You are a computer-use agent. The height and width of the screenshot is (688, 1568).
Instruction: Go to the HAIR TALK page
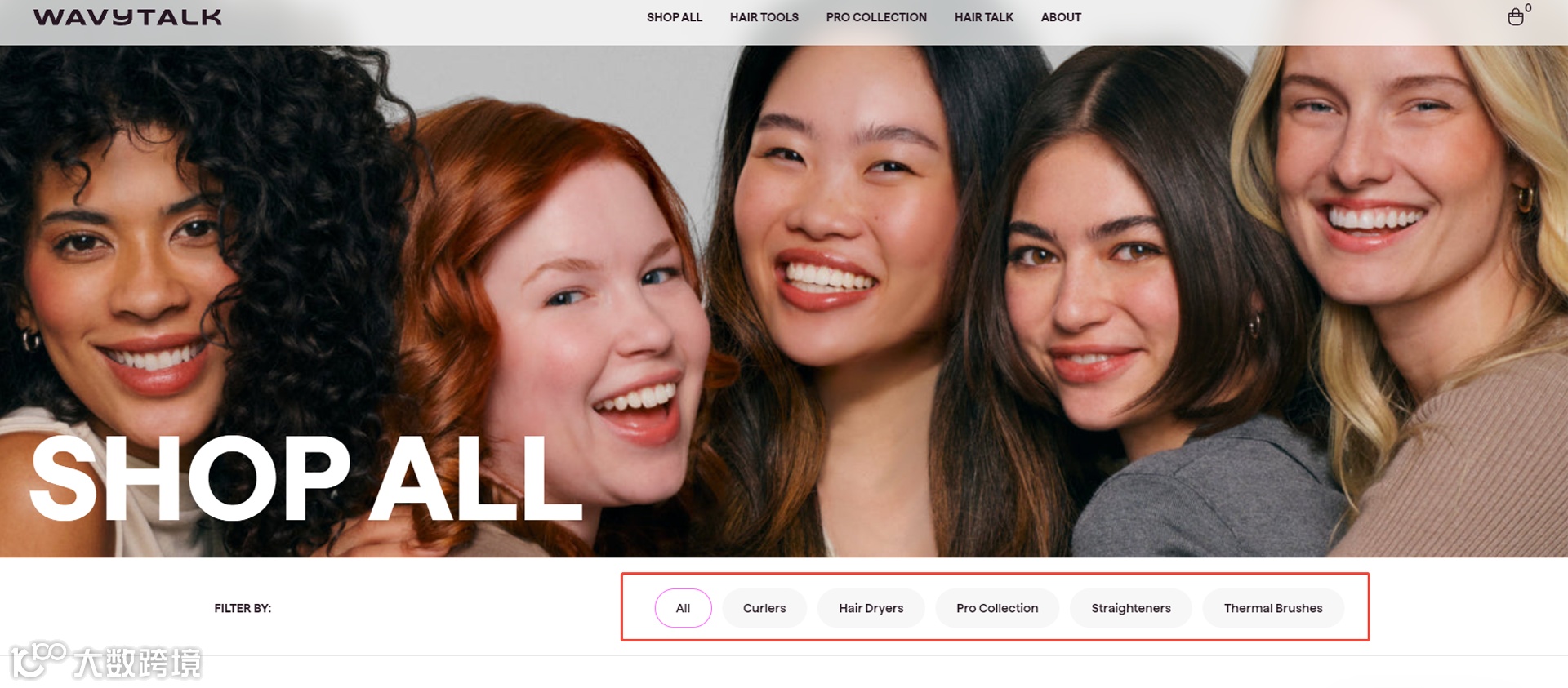[984, 17]
